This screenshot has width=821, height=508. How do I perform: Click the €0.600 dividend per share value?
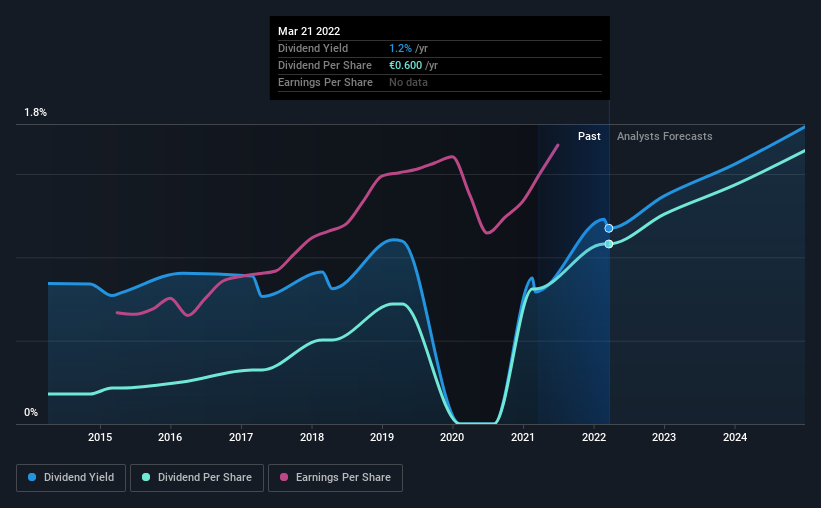pos(405,65)
